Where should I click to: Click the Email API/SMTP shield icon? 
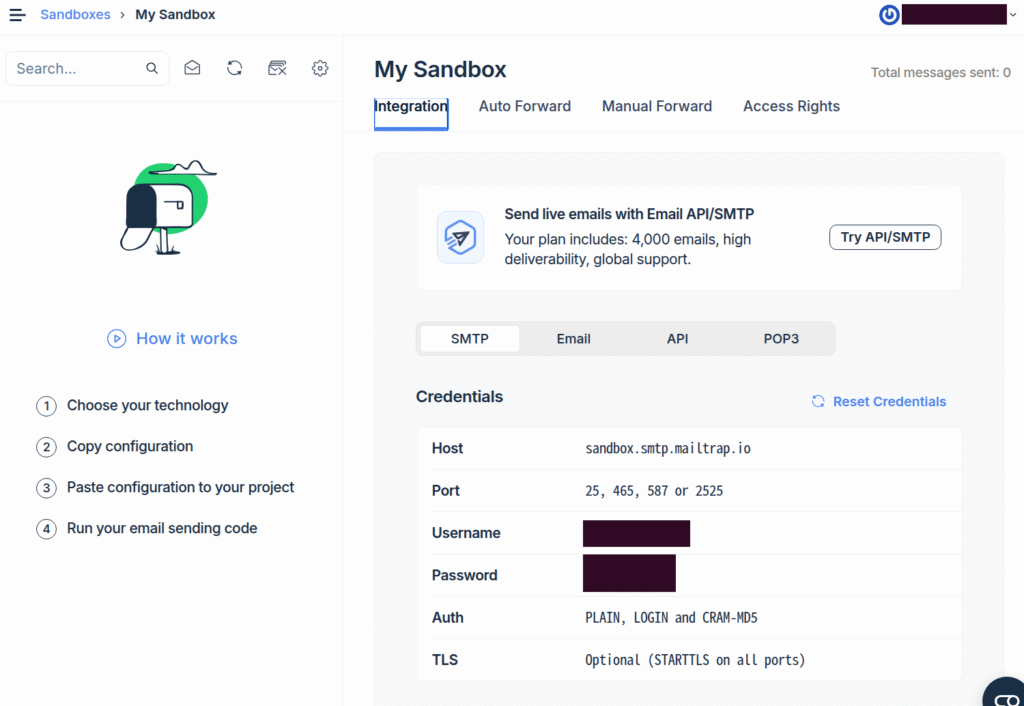460,237
